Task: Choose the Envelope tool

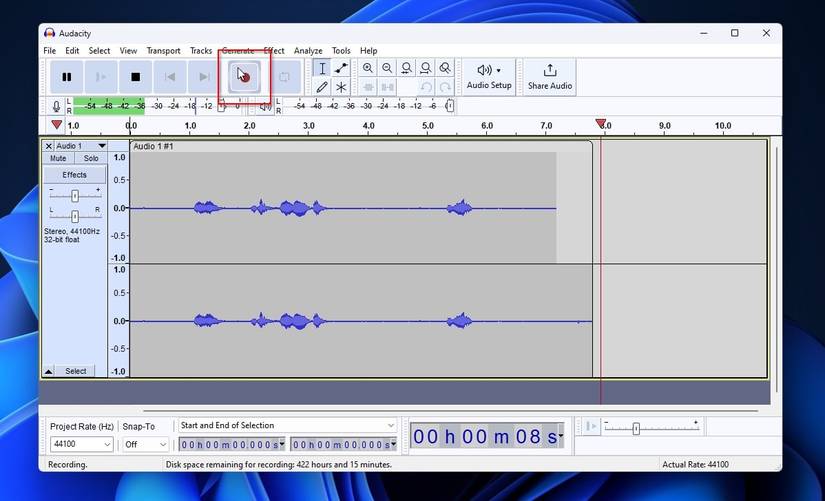Action: pos(341,68)
